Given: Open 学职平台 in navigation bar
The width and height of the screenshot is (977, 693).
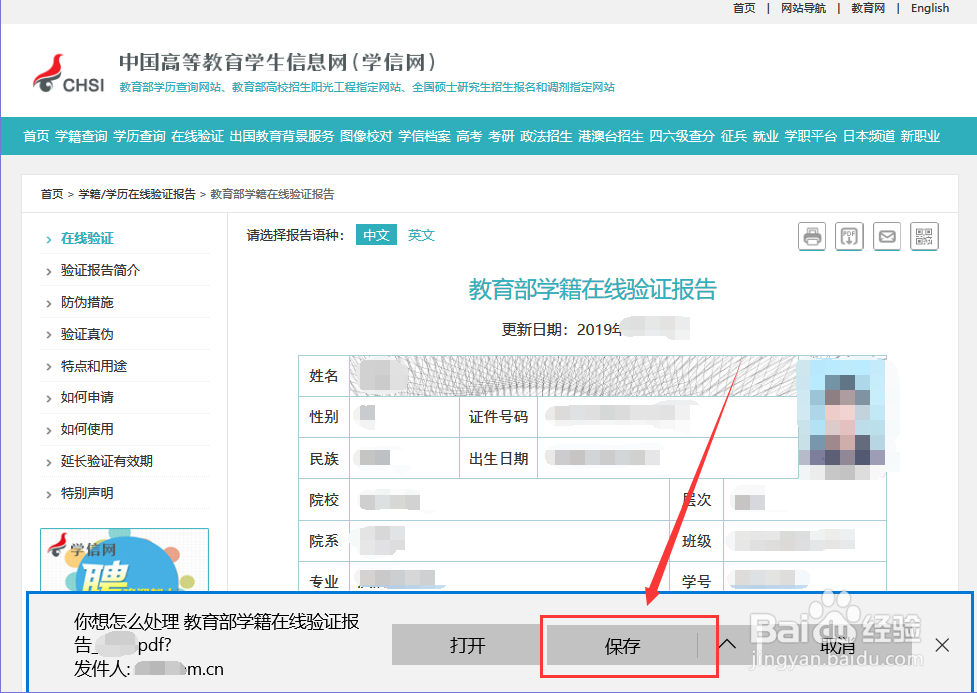Looking at the screenshot, I should pos(811,136).
